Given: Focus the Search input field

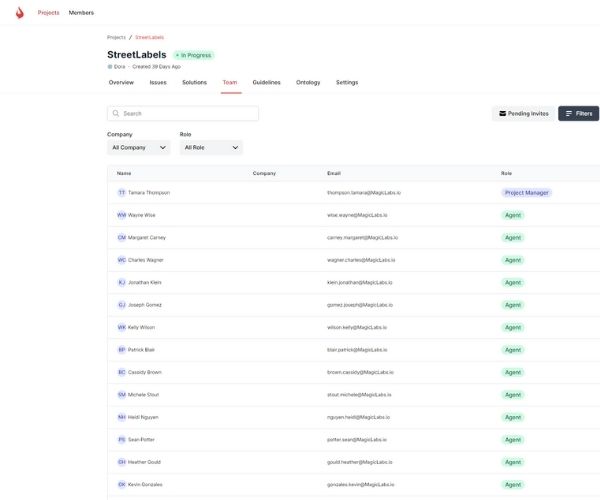Looking at the screenshot, I should point(183,113).
